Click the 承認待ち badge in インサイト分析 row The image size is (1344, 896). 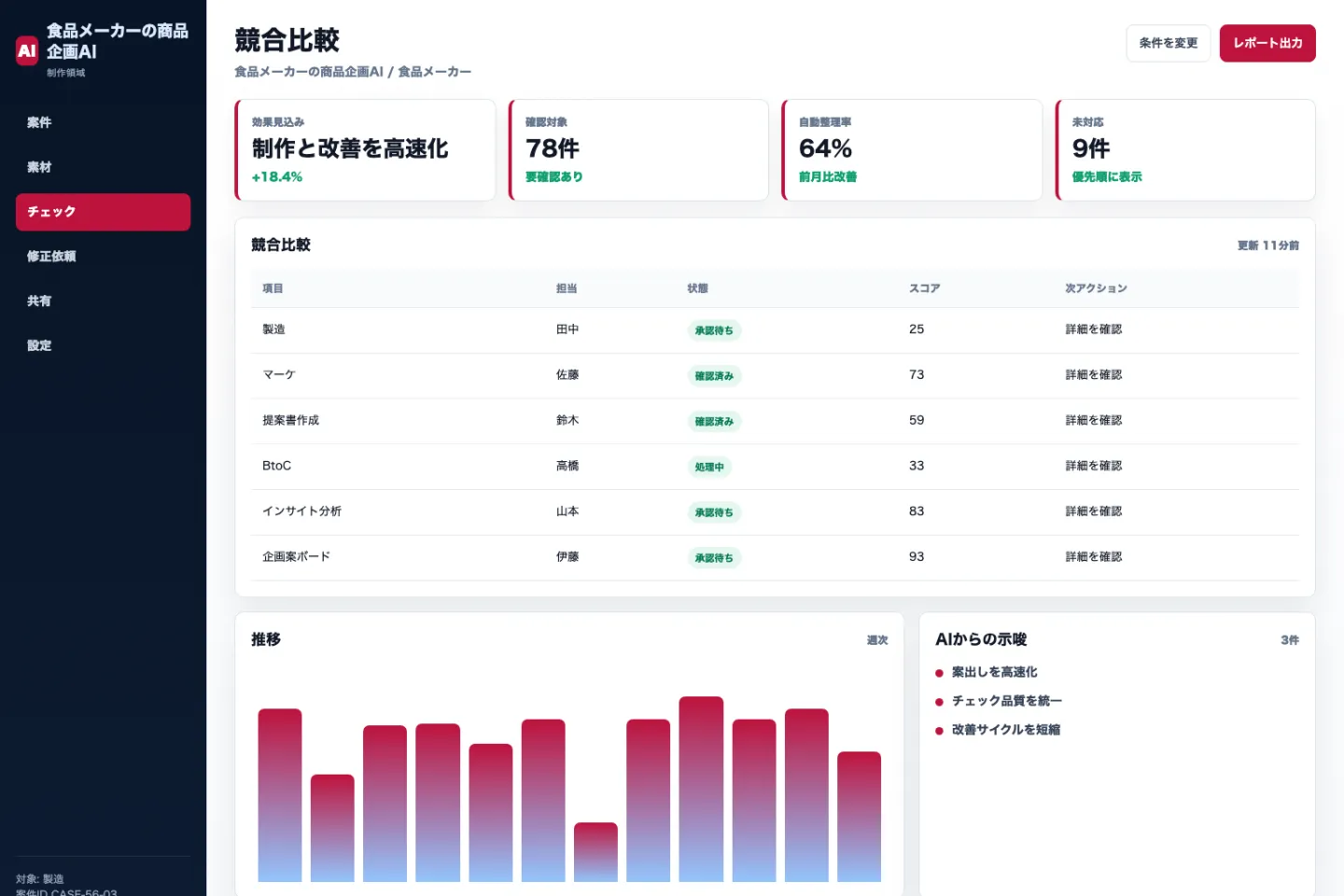(x=714, y=512)
